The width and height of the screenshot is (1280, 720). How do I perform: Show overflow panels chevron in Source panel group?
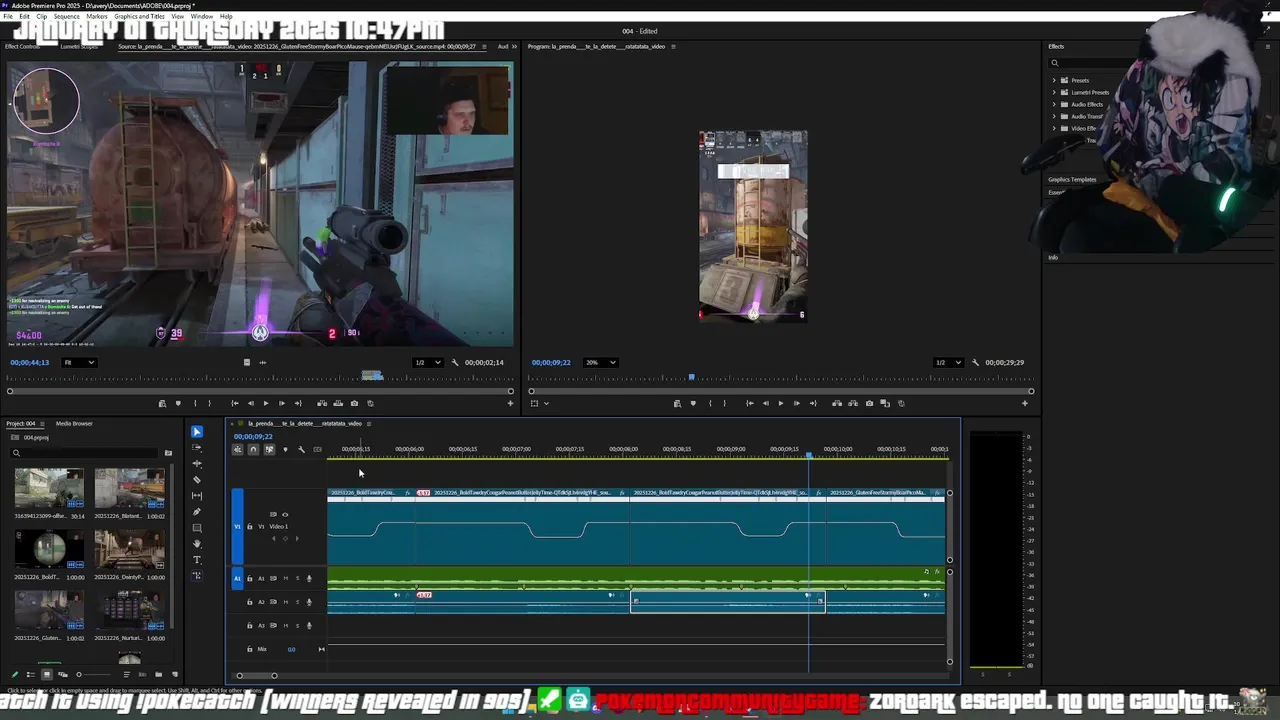515,47
